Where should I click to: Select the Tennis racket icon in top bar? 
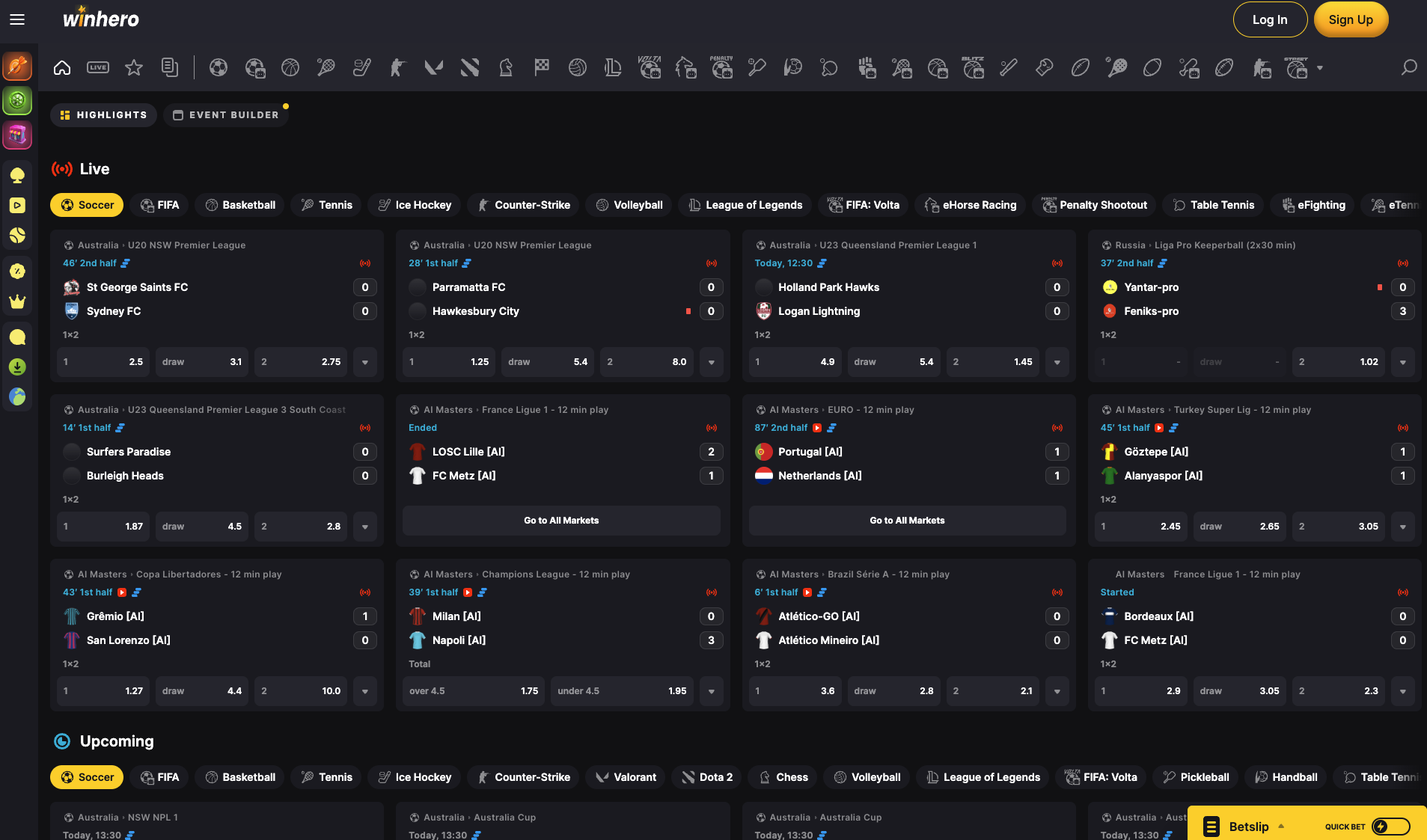click(x=326, y=68)
